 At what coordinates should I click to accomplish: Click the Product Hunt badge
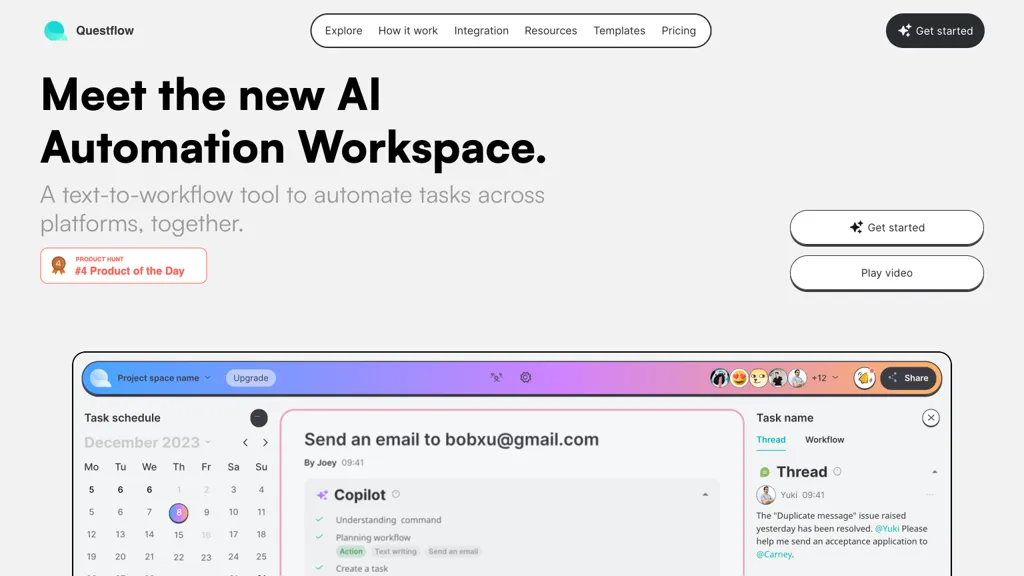[x=124, y=266]
